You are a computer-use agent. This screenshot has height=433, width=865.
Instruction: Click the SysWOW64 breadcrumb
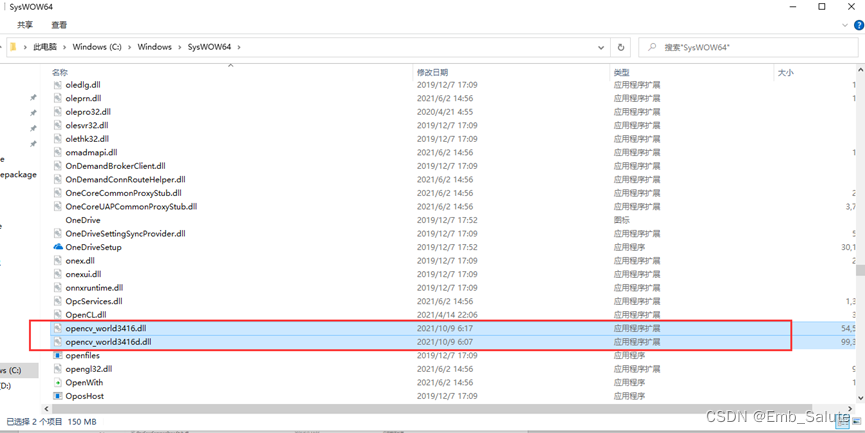[210, 47]
